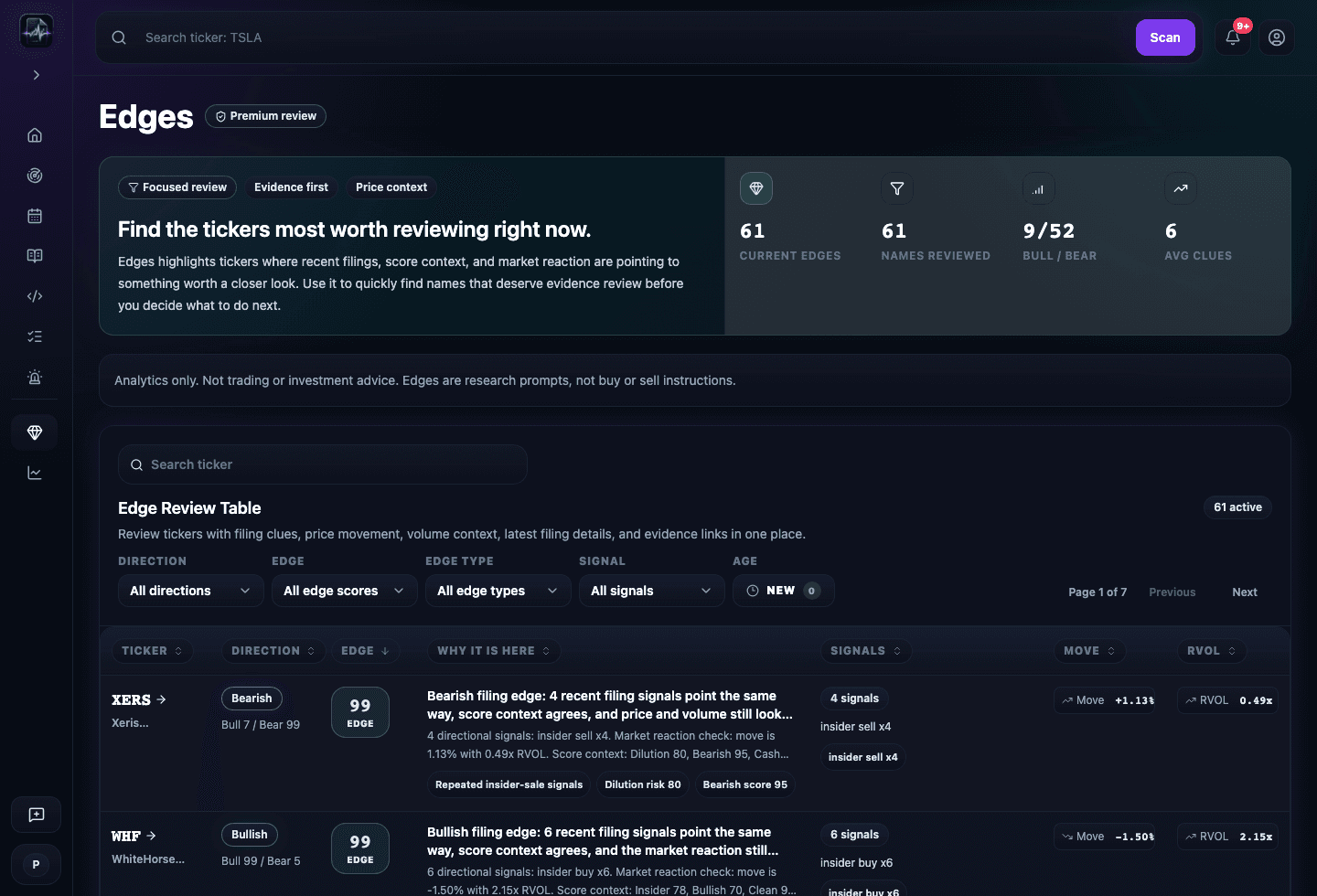Sort by the TICKER column header

tap(152, 651)
